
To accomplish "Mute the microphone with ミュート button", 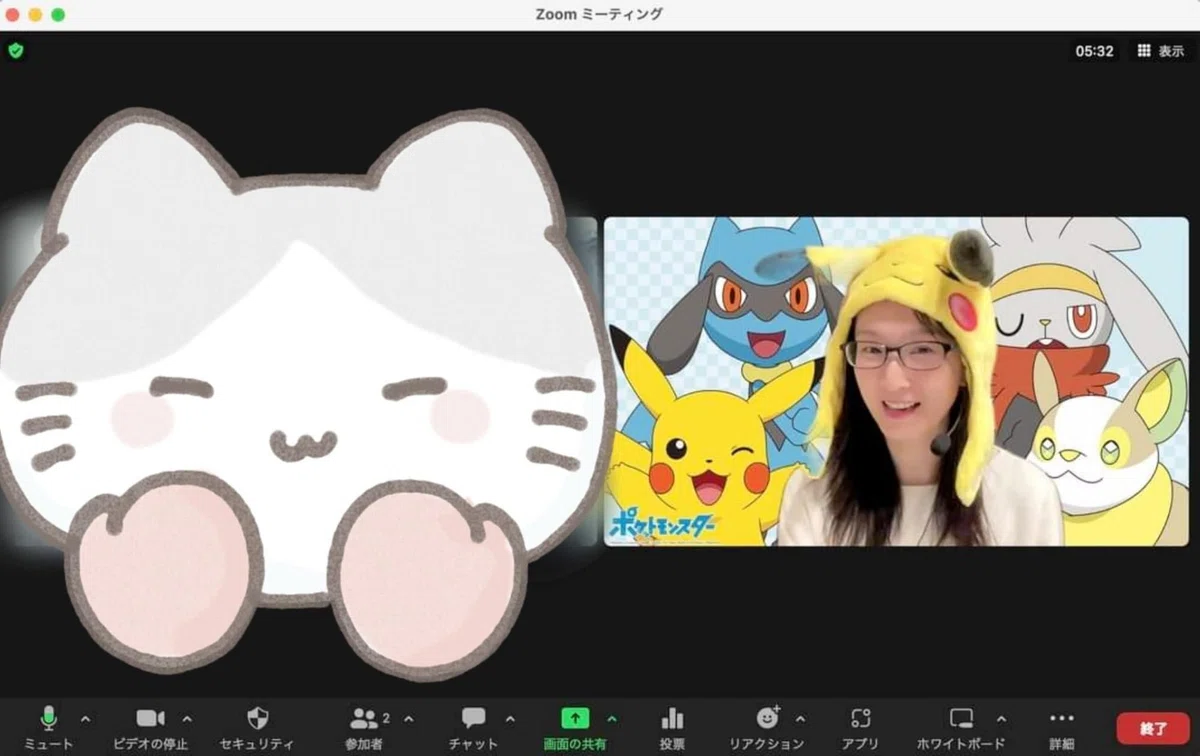I will 48,727.
